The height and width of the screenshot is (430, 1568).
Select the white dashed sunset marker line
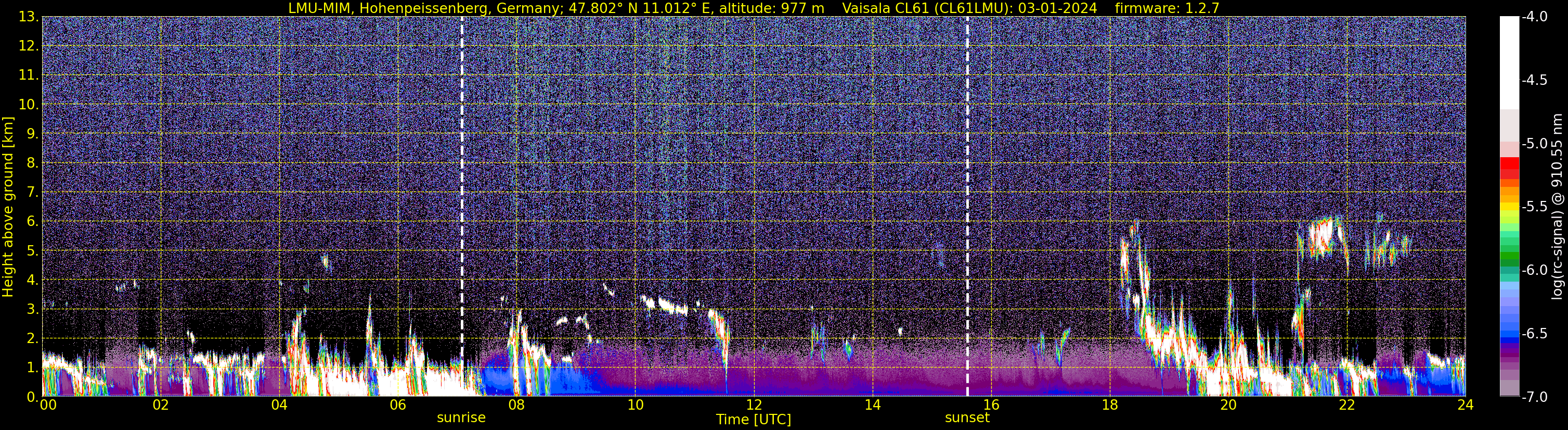tap(967, 206)
